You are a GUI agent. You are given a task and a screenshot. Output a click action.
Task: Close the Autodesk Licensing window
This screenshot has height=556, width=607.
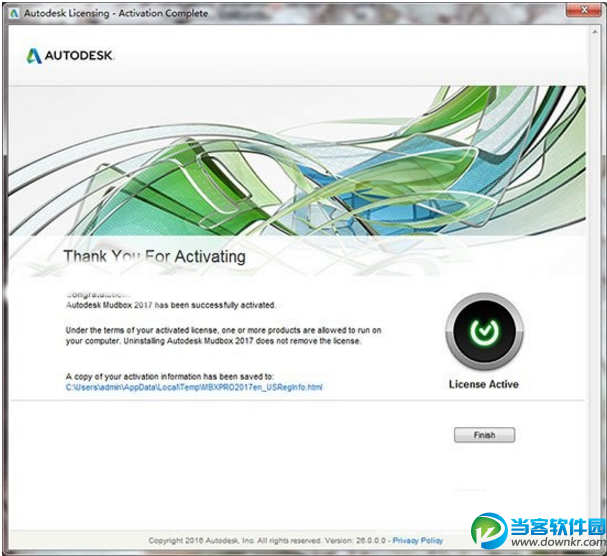[584, 10]
